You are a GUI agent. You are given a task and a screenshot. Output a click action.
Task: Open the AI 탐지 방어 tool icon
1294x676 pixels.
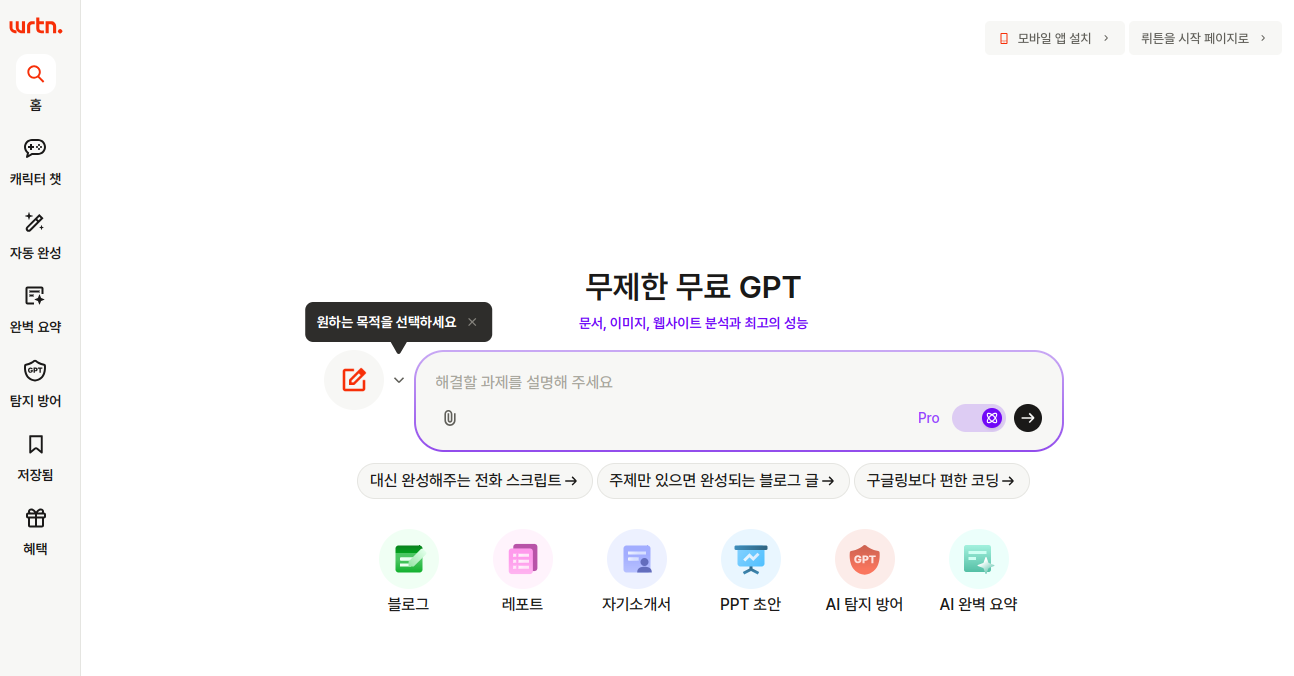865,559
